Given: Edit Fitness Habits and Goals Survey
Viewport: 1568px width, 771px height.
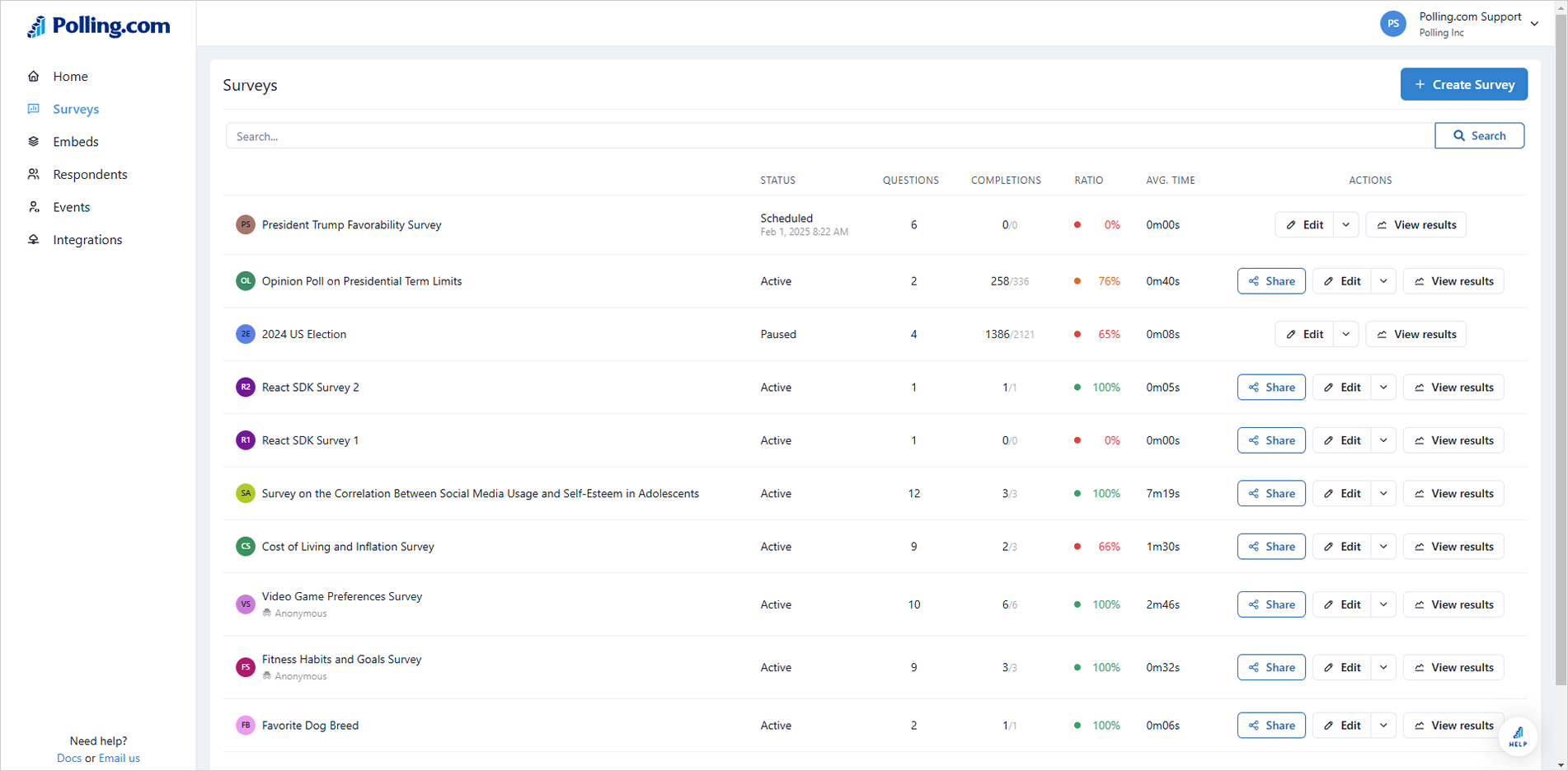Looking at the screenshot, I should pos(1341,667).
